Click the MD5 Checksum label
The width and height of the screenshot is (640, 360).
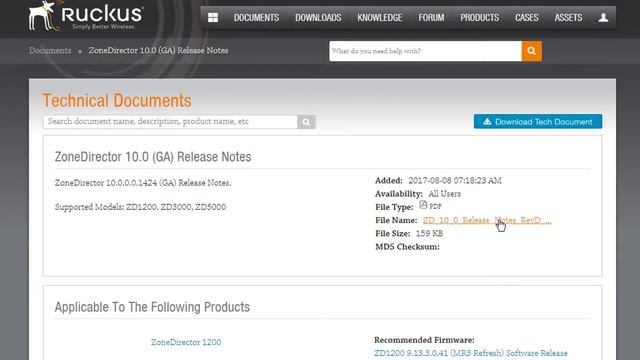407,247
